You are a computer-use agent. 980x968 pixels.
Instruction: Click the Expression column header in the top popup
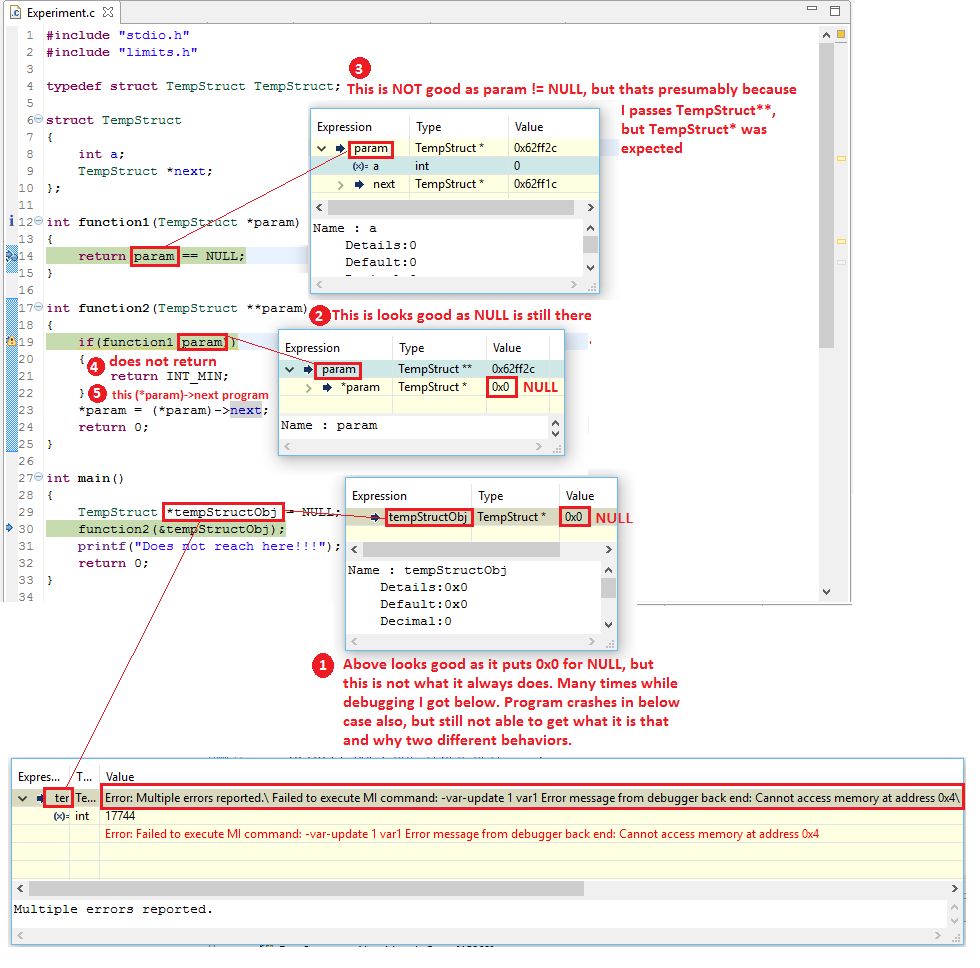(x=344, y=127)
